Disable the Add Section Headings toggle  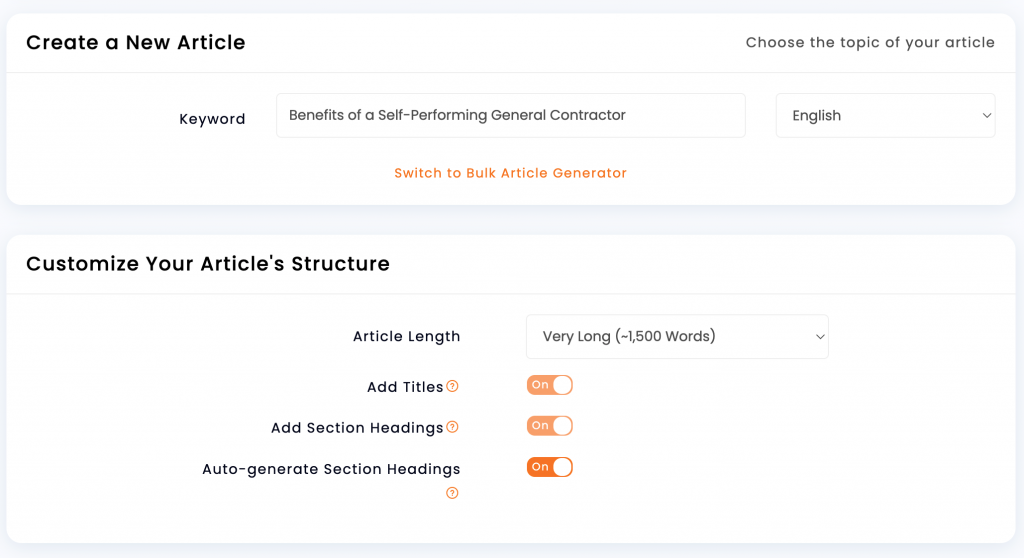point(550,426)
